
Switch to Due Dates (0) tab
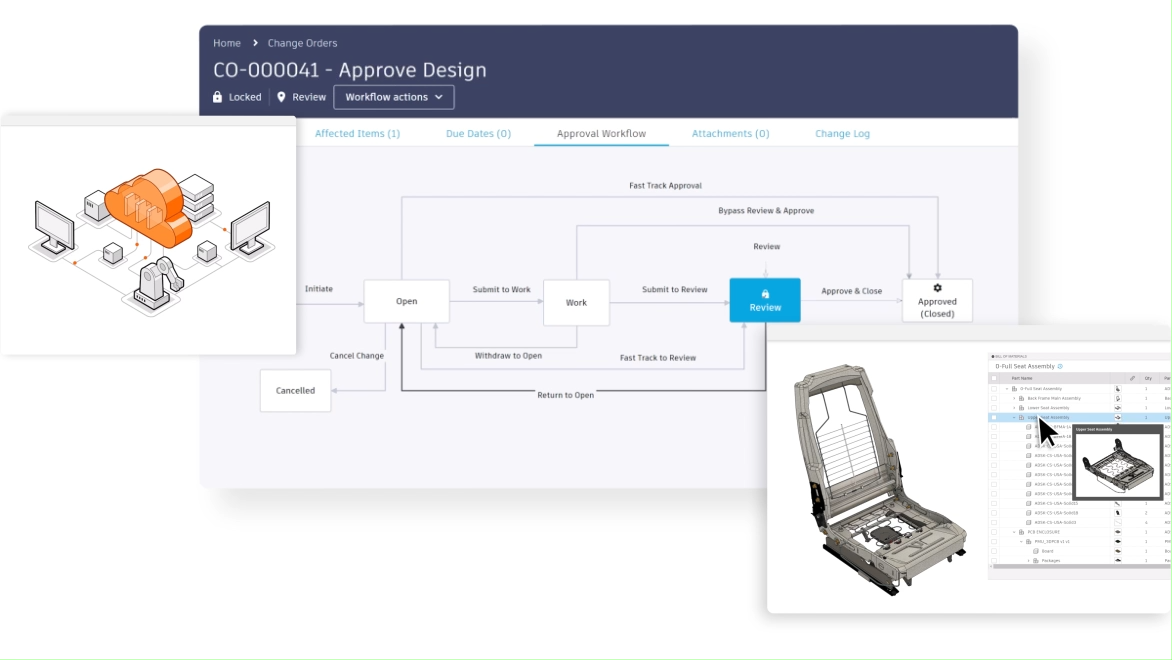pyautogui.click(x=478, y=133)
